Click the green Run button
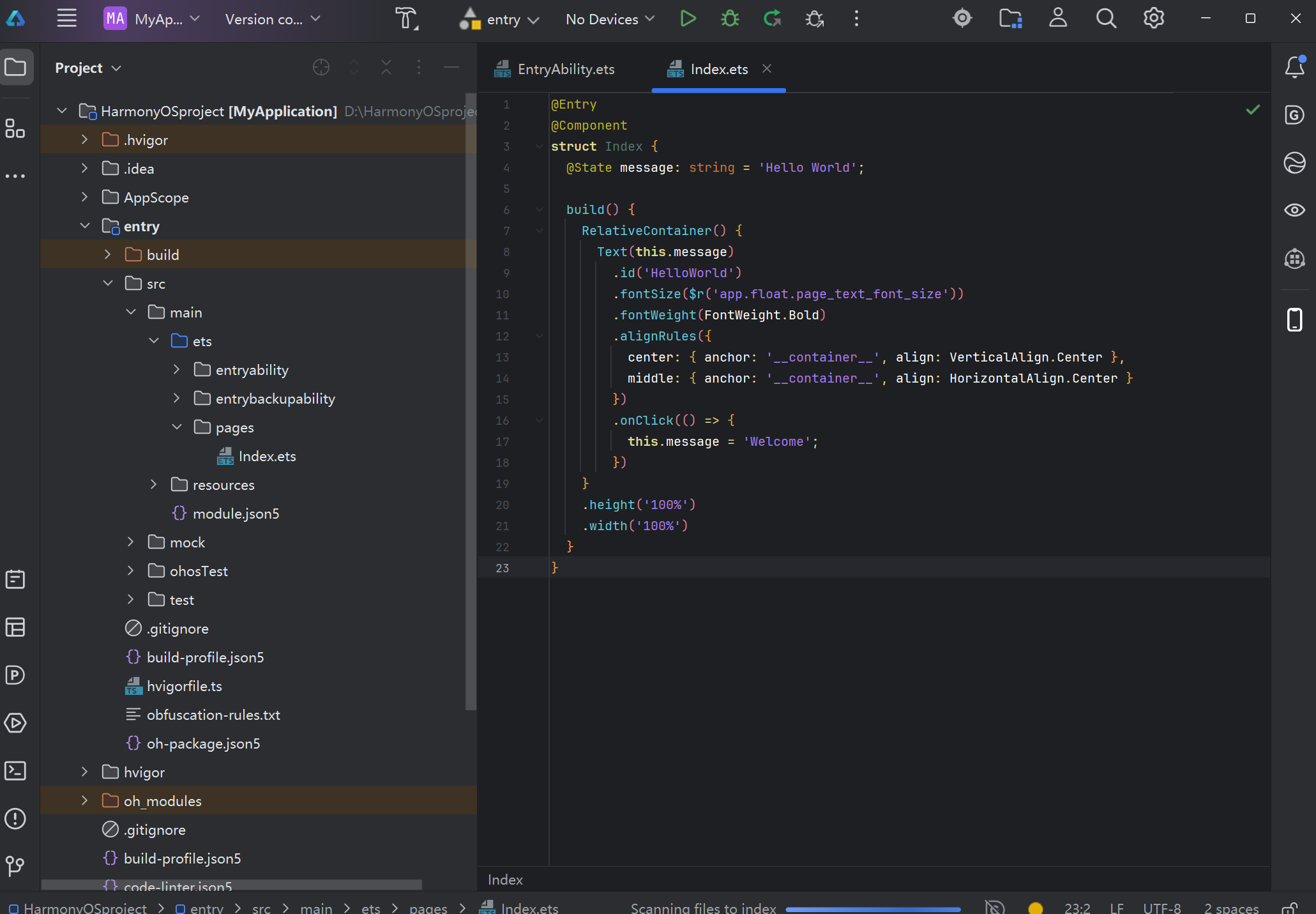The height and width of the screenshot is (914, 1316). click(688, 19)
